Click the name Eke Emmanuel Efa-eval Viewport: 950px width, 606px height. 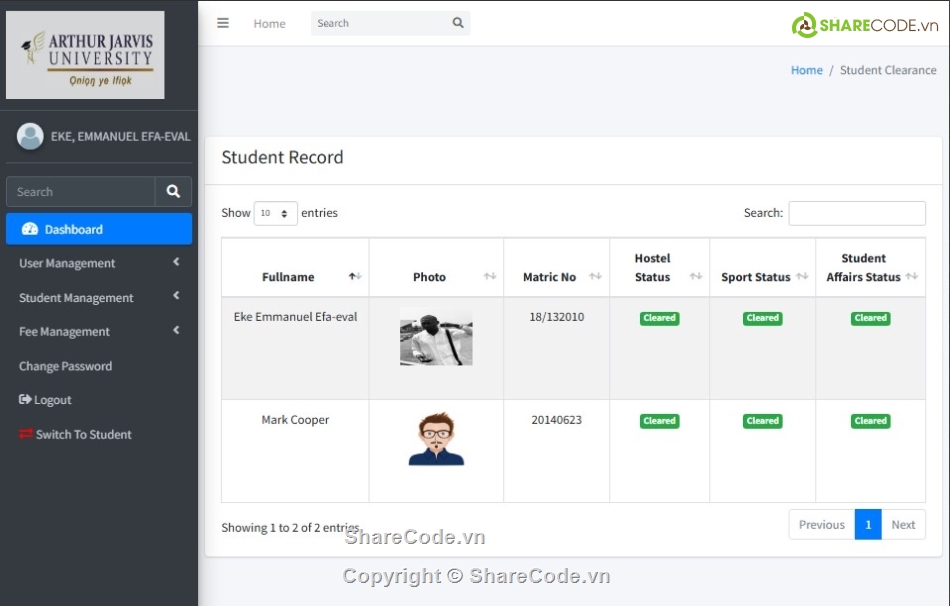coord(296,317)
